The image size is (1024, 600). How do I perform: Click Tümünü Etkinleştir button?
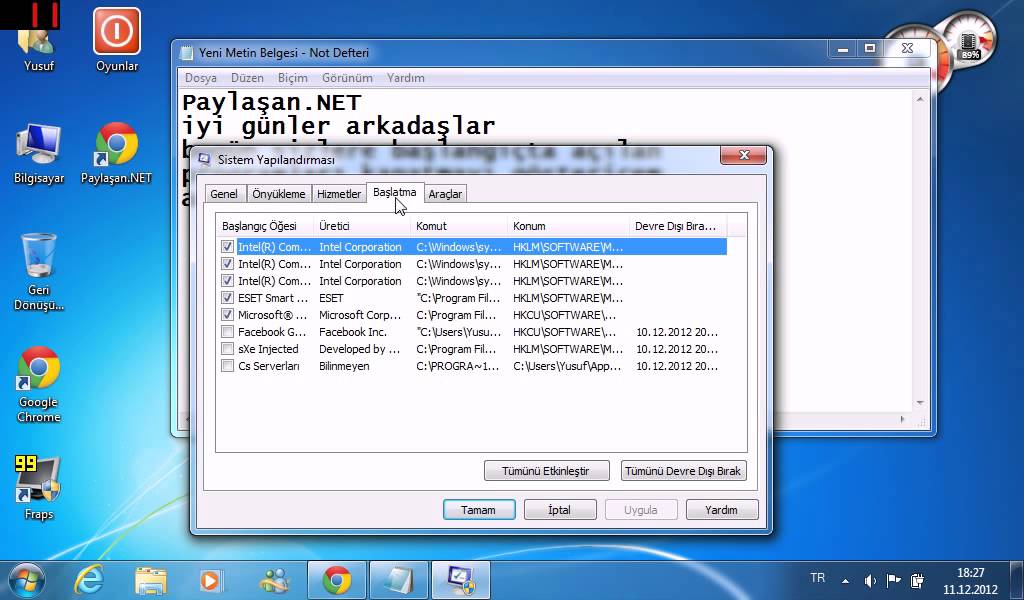pyautogui.click(x=546, y=471)
